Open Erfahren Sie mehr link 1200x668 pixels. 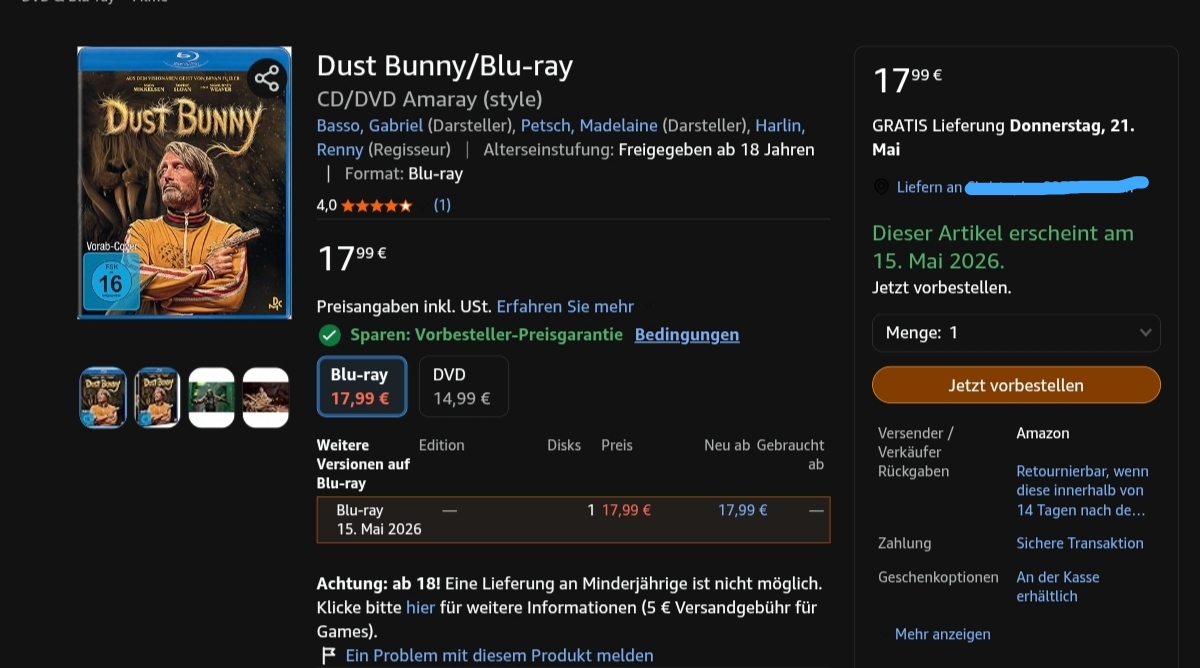pos(565,306)
